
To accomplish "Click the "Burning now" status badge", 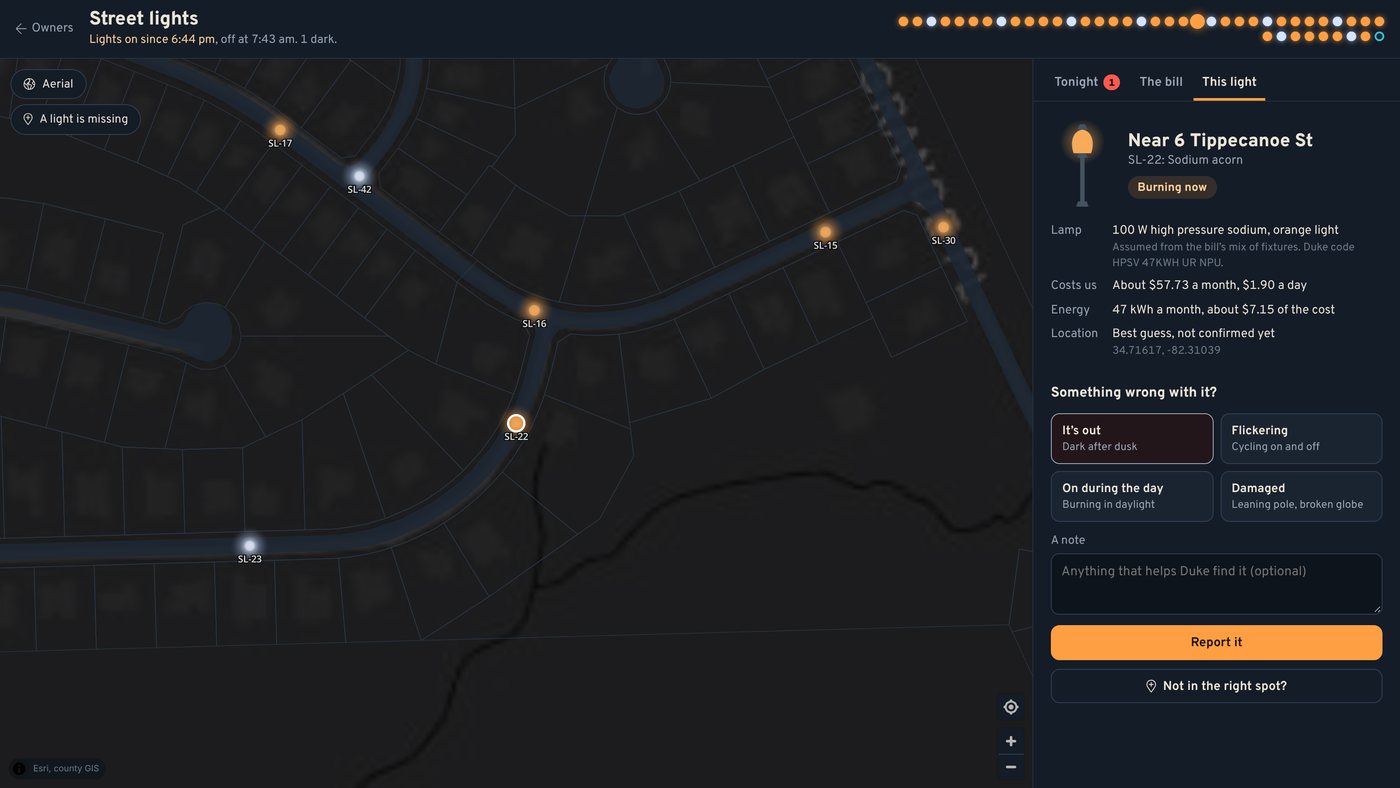I will (x=1172, y=187).
